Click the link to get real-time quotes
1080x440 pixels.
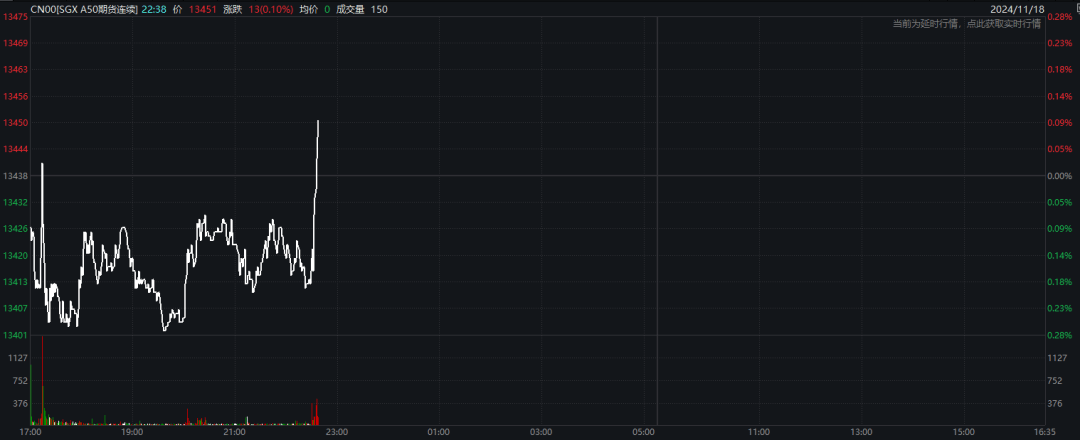tap(966, 23)
